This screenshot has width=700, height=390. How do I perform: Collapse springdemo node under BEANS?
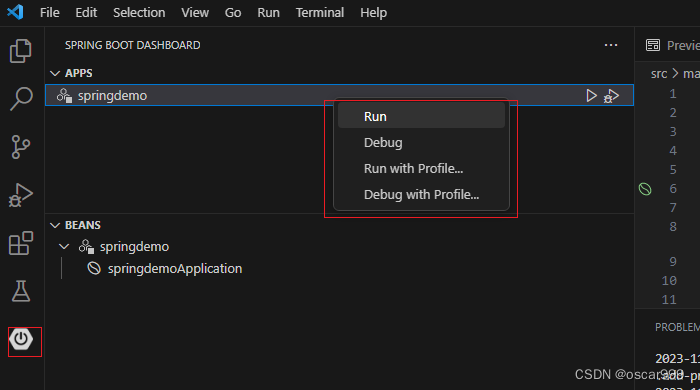tap(64, 246)
